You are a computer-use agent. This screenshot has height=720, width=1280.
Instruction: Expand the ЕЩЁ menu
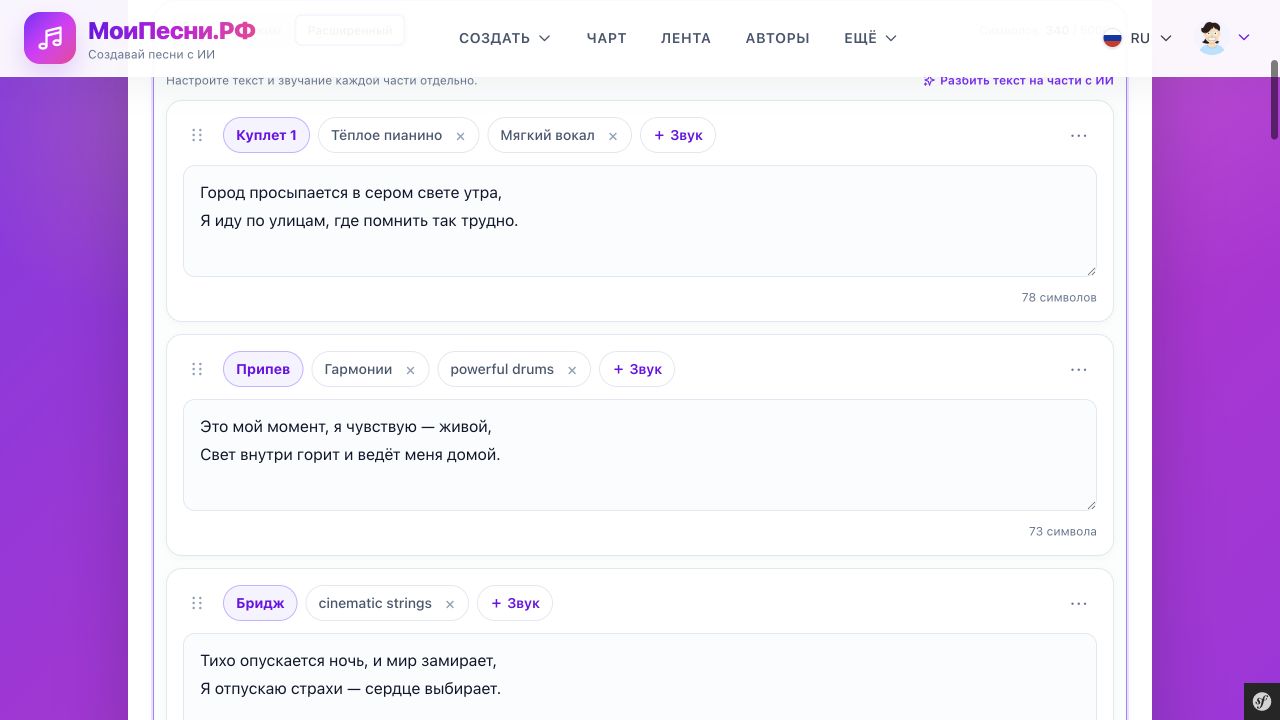click(870, 38)
